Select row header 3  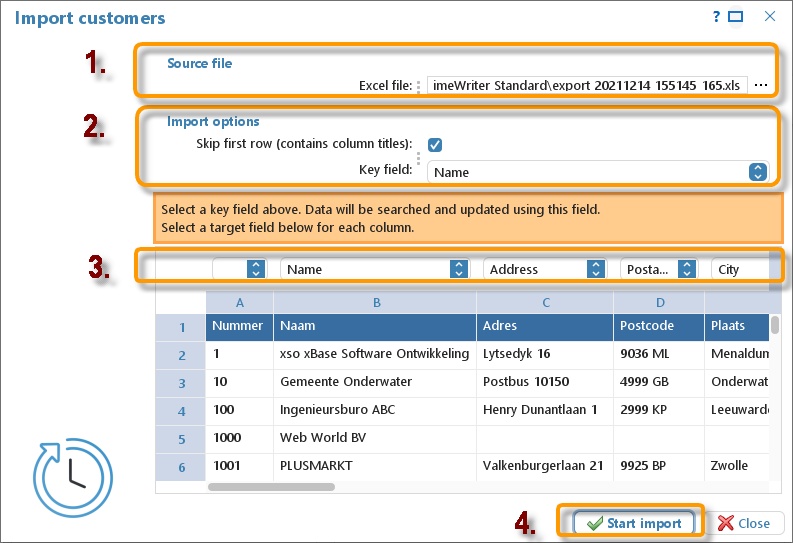181,383
